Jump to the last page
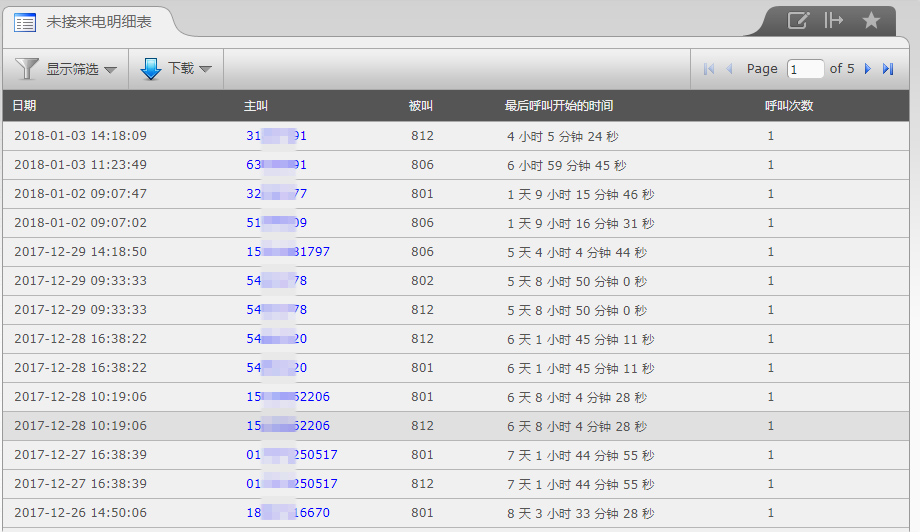This screenshot has height=532, width=920. (887, 69)
